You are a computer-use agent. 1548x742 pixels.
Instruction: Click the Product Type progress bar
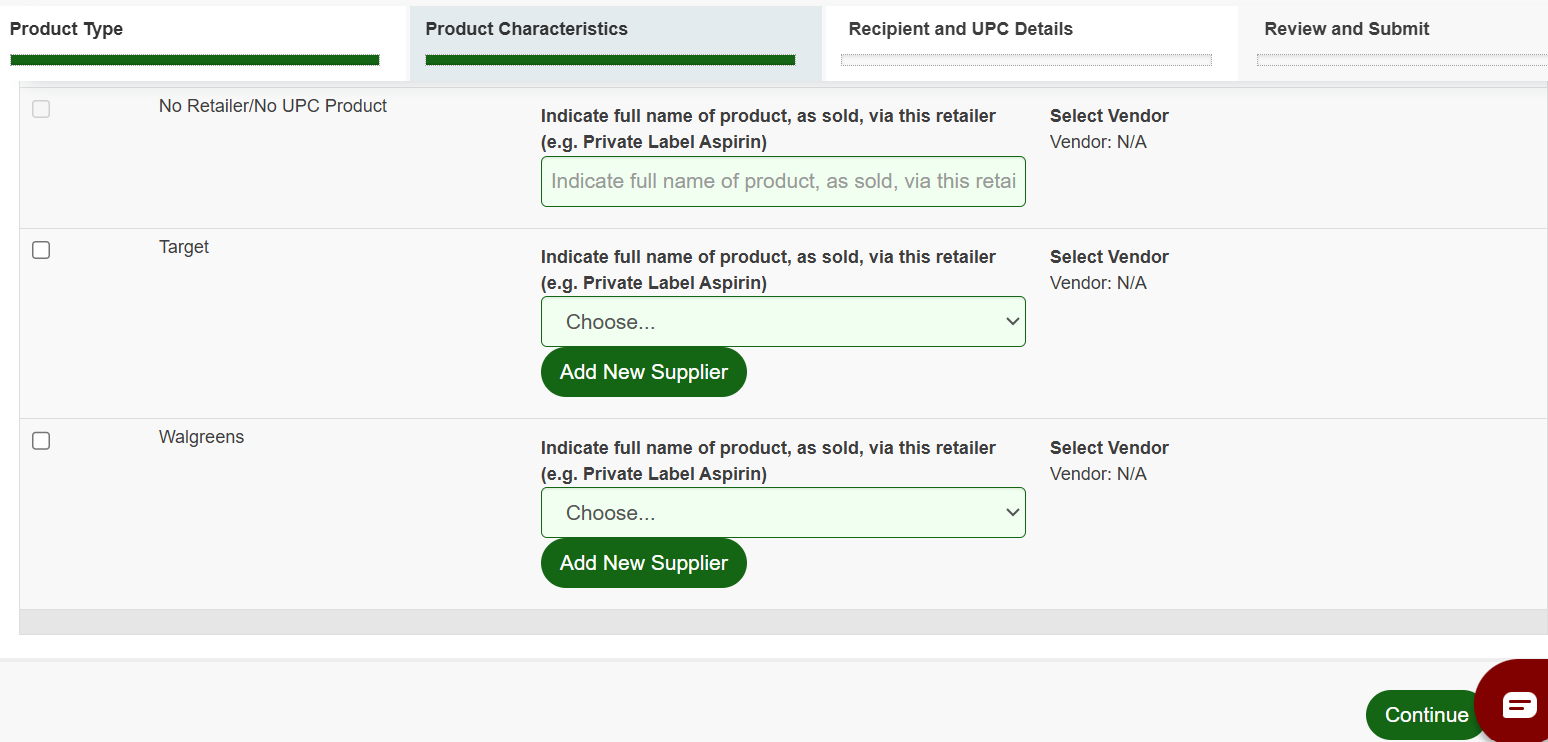point(195,60)
